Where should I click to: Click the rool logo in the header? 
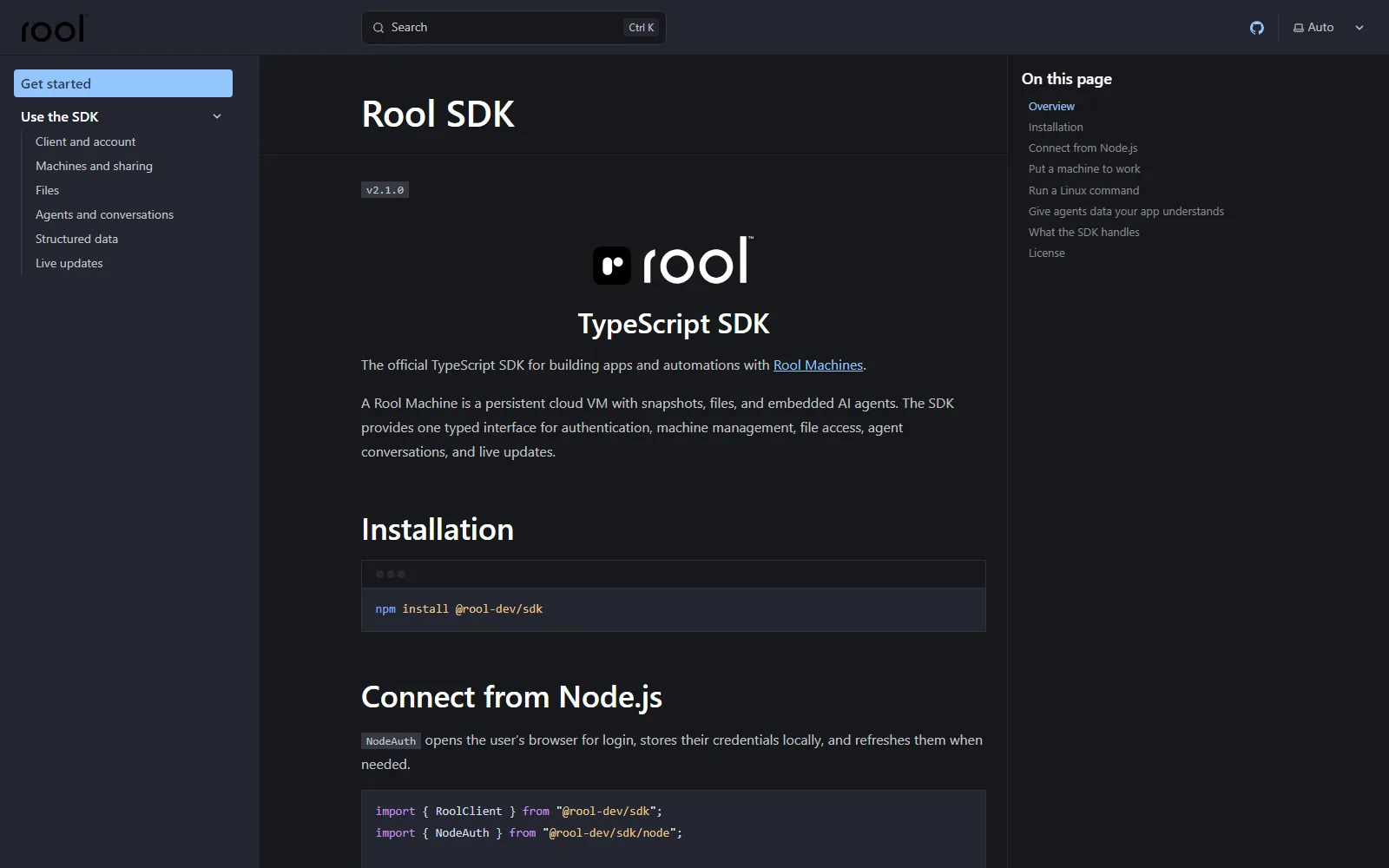53,28
